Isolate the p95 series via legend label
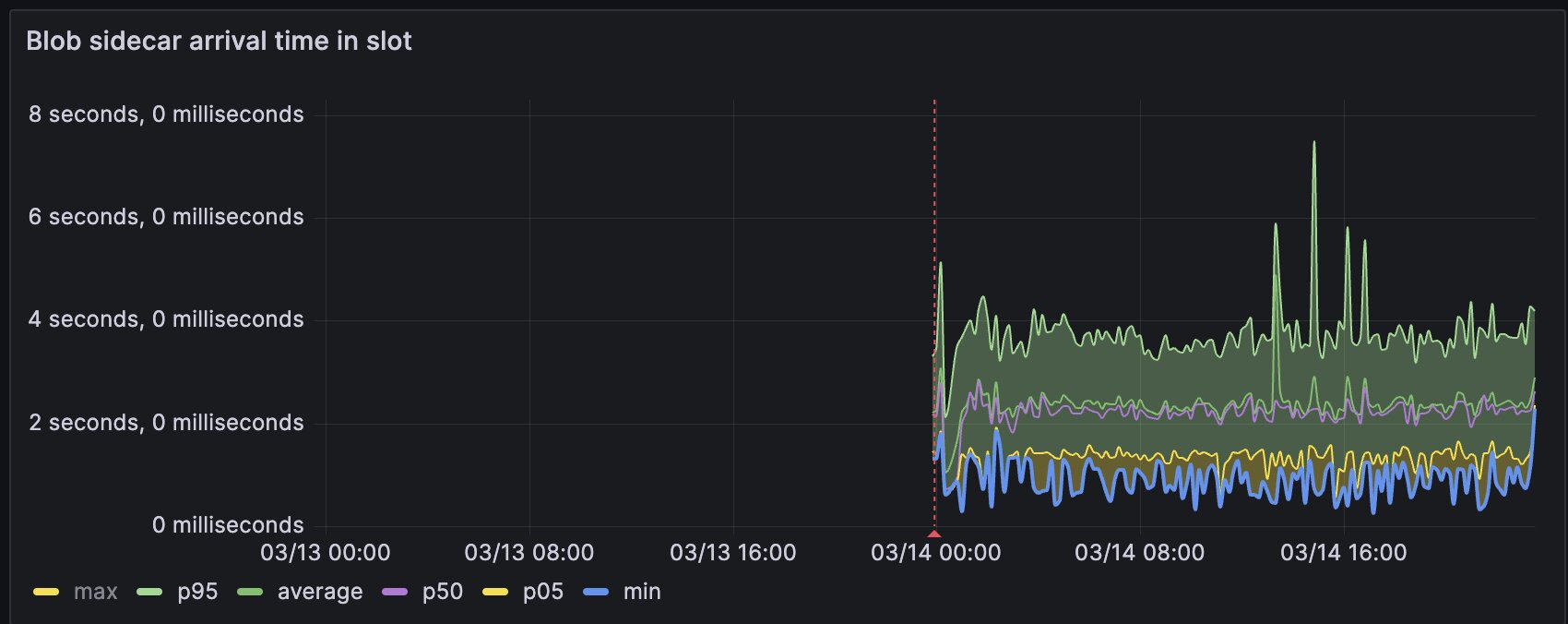The height and width of the screenshot is (624, 1568). pyautogui.click(x=197, y=592)
